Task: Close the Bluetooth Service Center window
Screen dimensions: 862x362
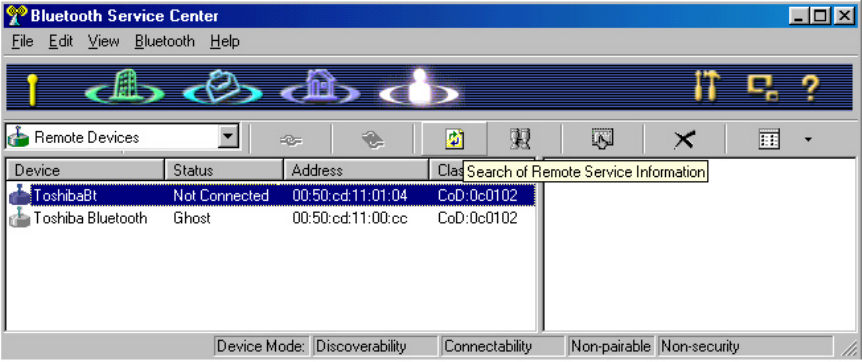Action: pos(844,16)
